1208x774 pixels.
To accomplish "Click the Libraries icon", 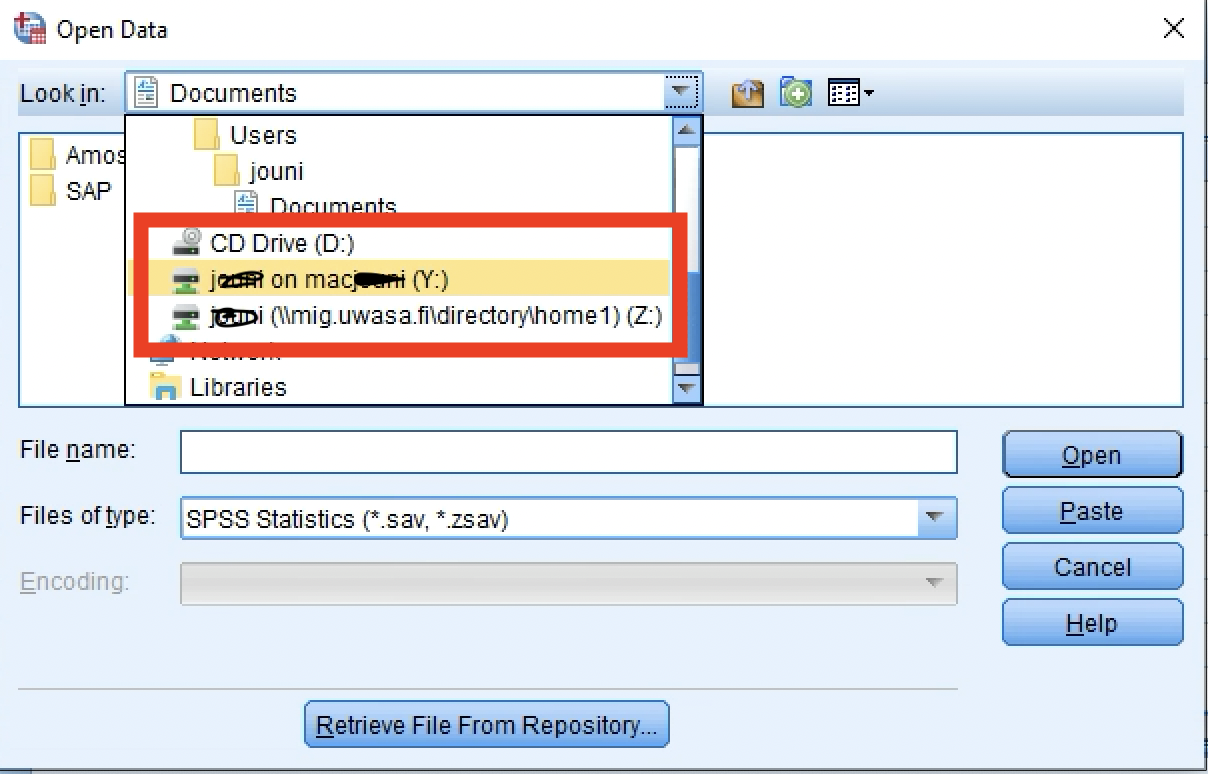I will click(x=165, y=387).
